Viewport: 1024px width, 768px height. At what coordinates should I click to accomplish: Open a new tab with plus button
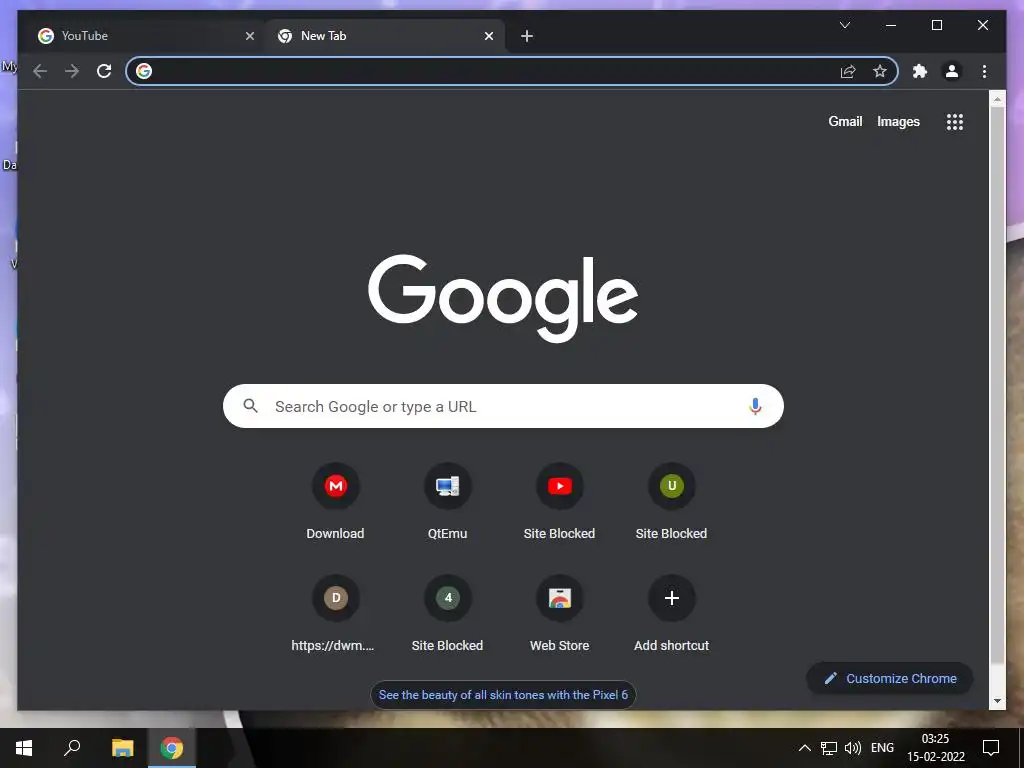click(527, 36)
